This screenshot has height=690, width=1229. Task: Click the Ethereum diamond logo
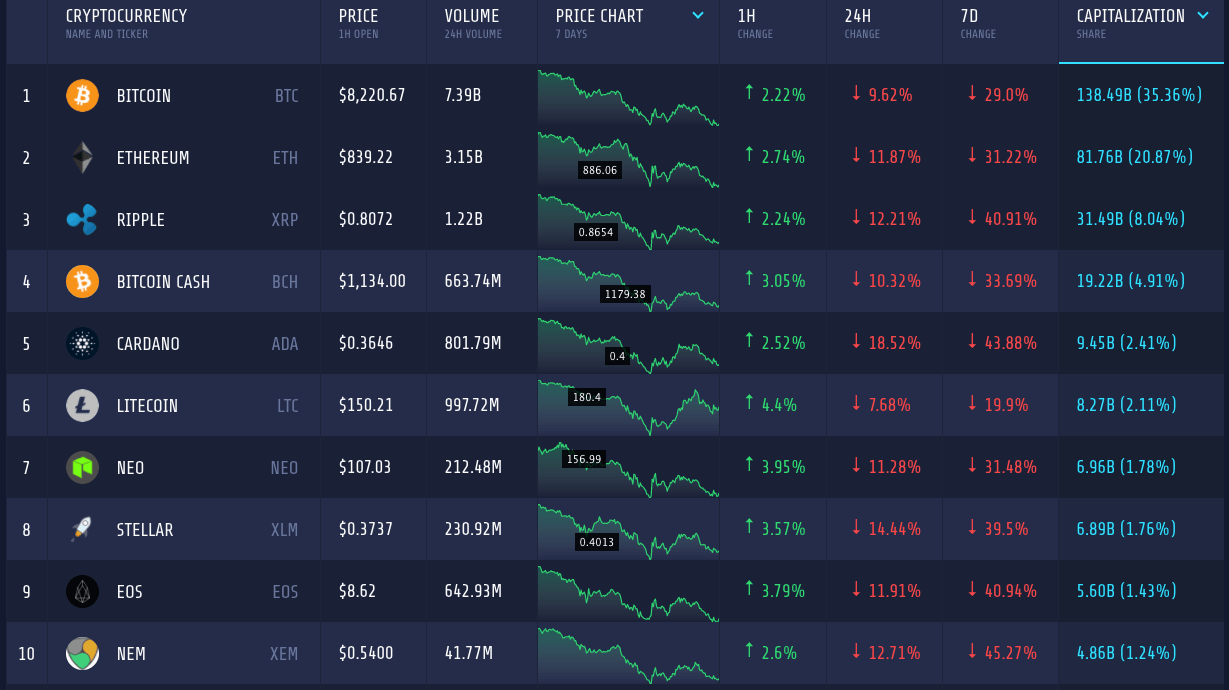tap(82, 158)
